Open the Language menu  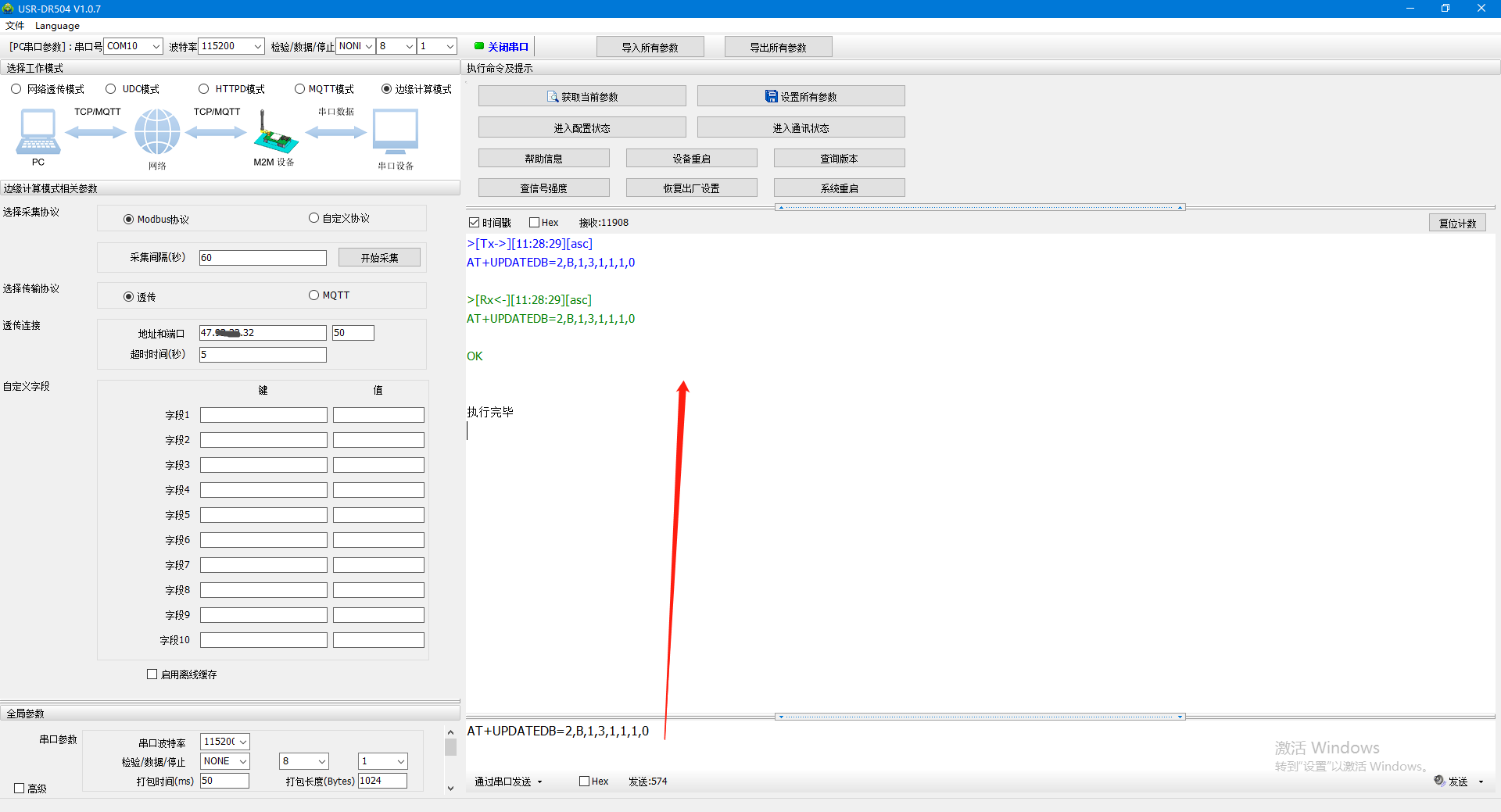(57, 26)
